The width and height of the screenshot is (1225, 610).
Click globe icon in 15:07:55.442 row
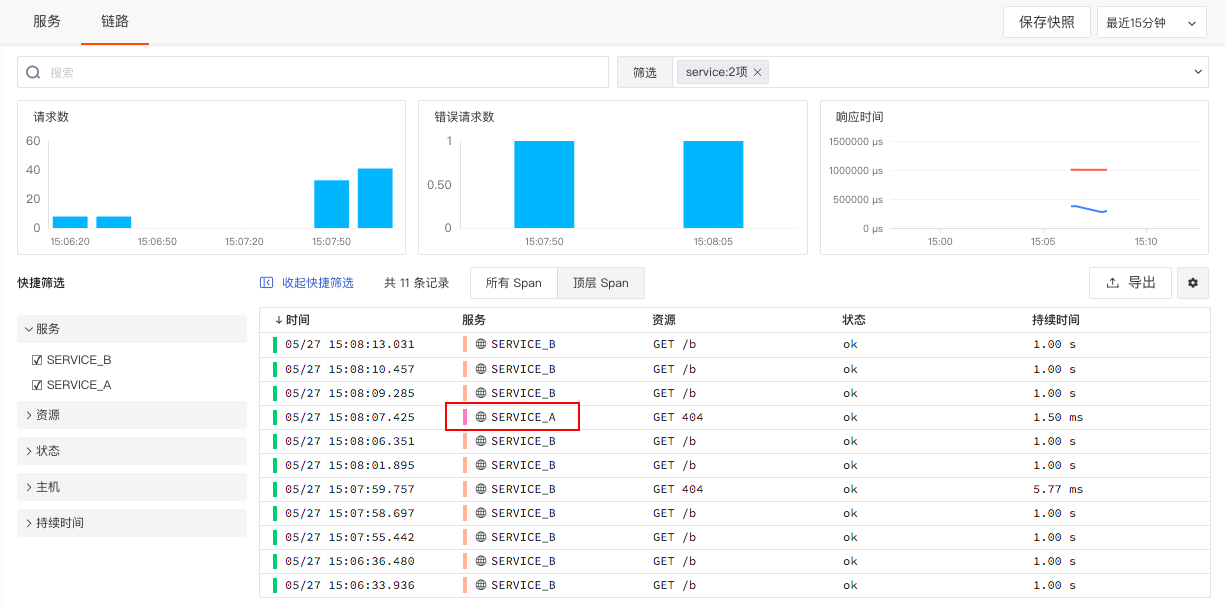tap(481, 537)
